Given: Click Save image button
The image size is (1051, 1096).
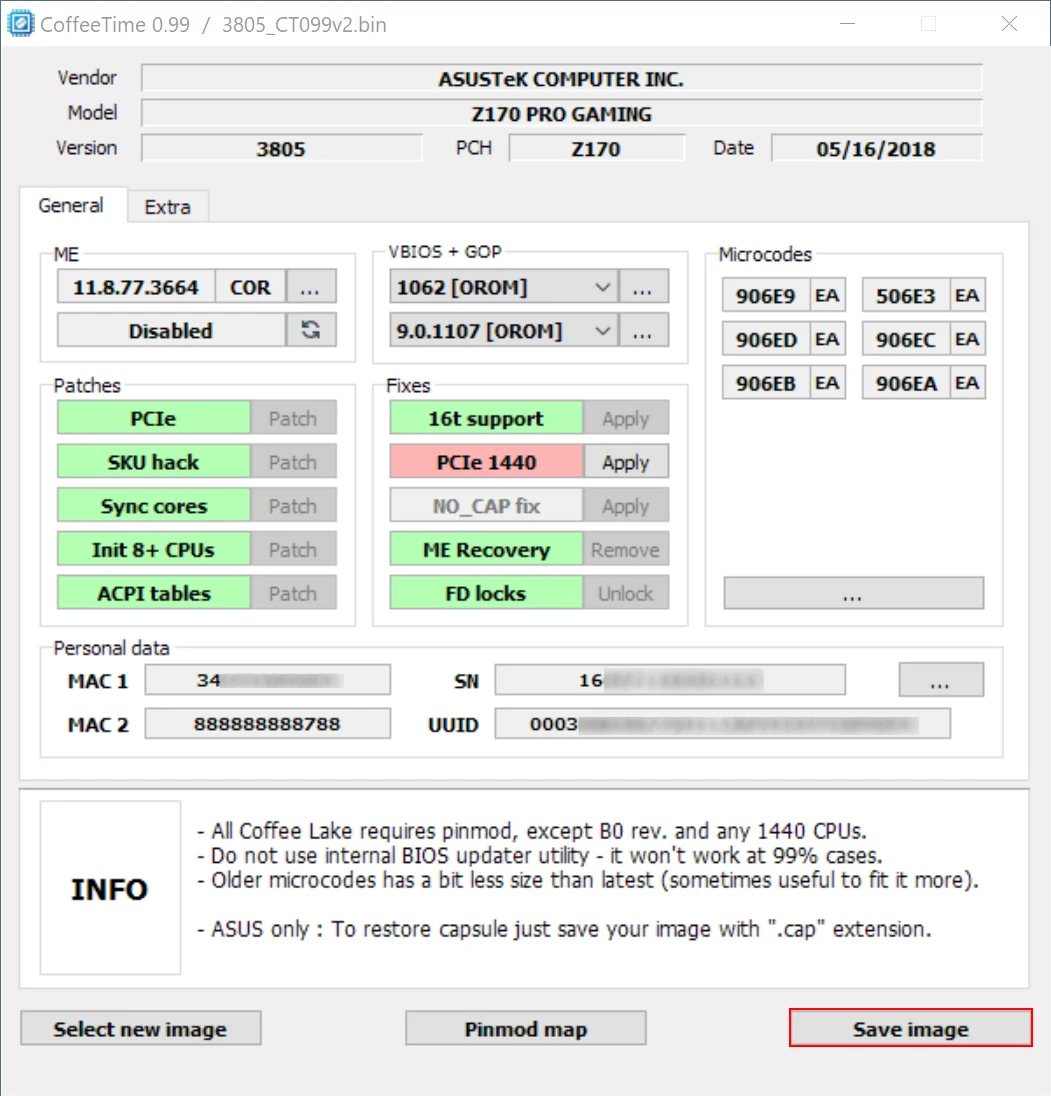Looking at the screenshot, I should click(911, 1028).
